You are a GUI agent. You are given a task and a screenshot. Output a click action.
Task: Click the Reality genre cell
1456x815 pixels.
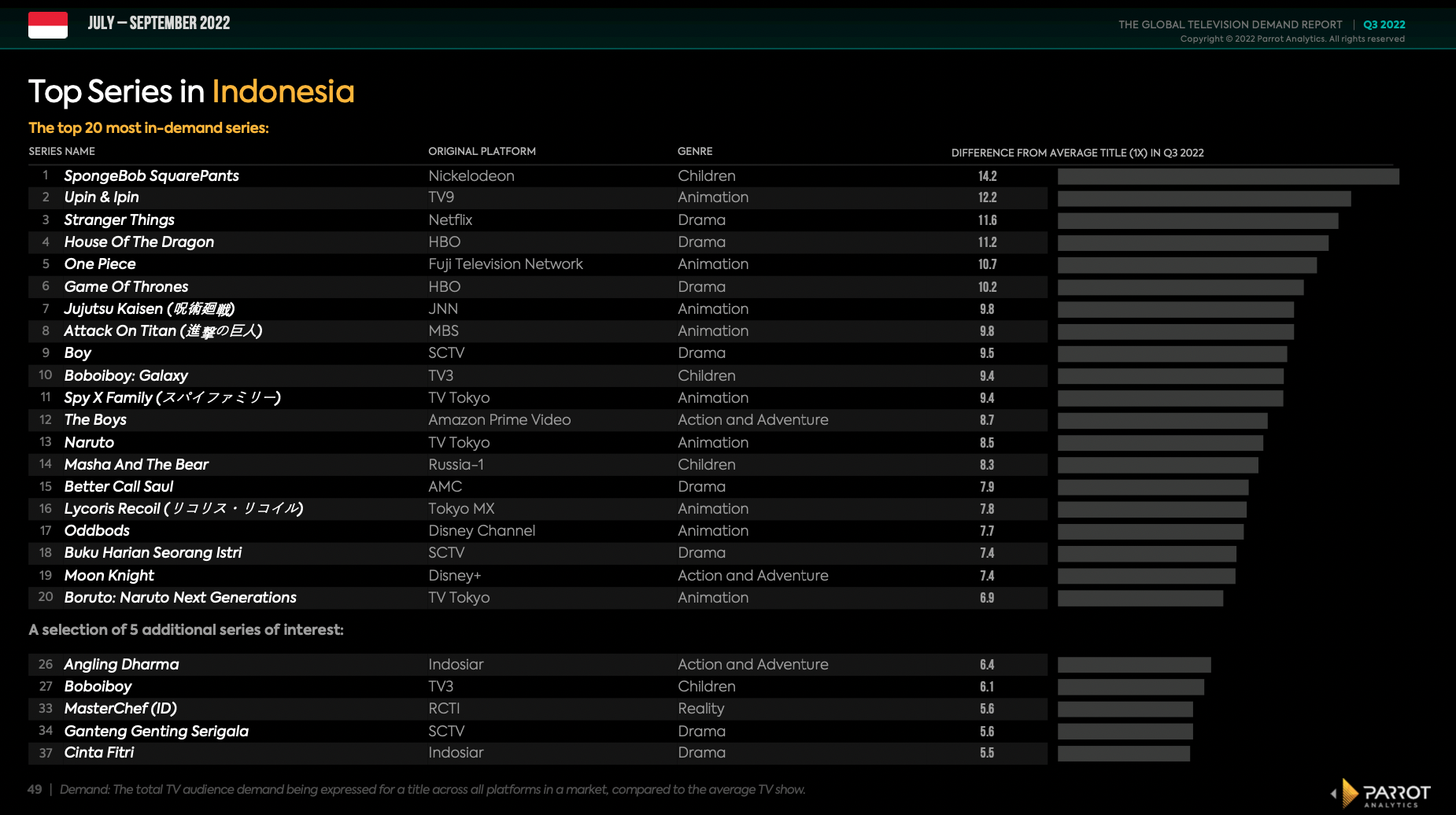pos(701,709)
